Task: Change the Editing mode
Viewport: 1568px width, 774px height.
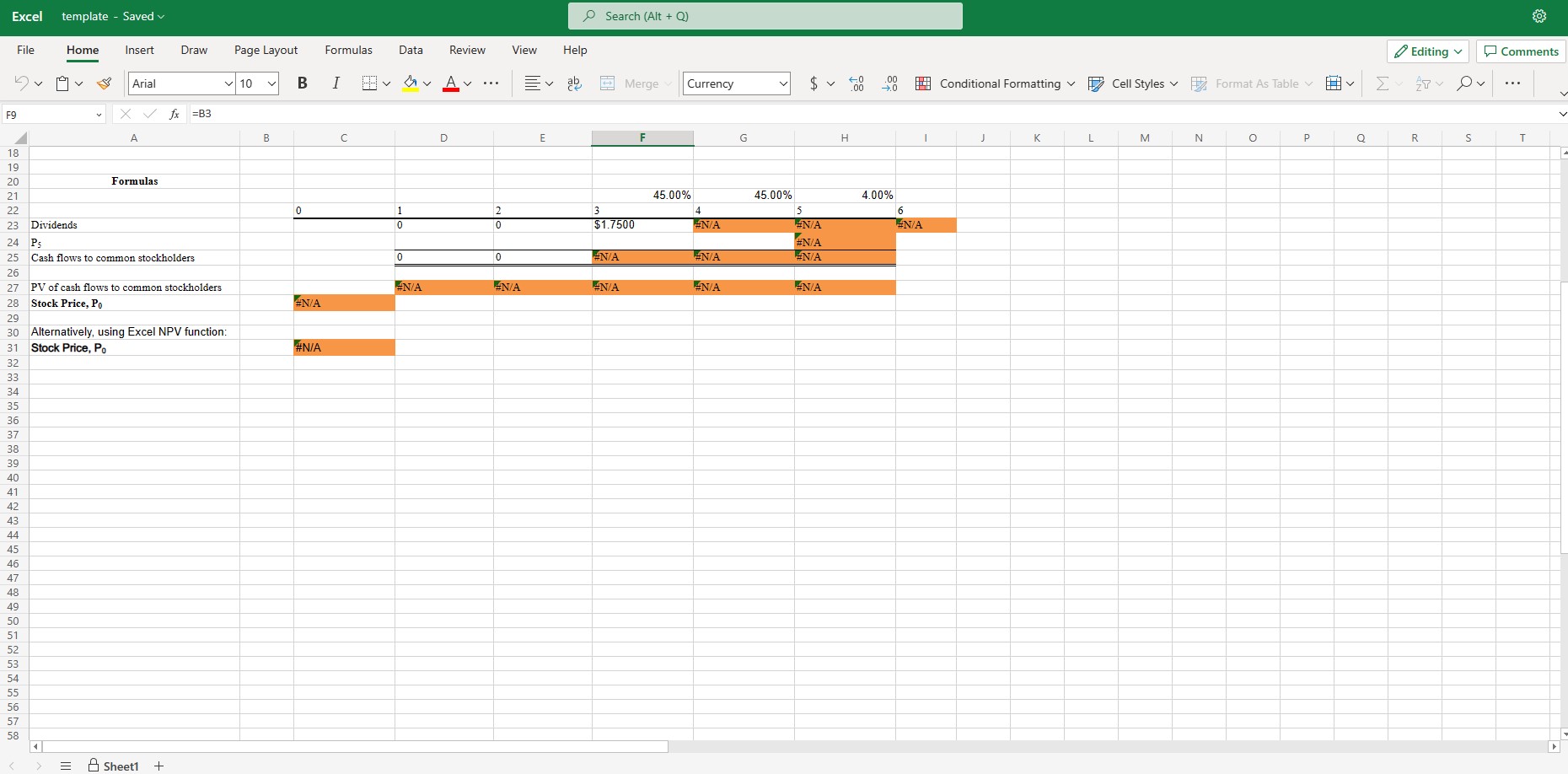Action: 1428,51
